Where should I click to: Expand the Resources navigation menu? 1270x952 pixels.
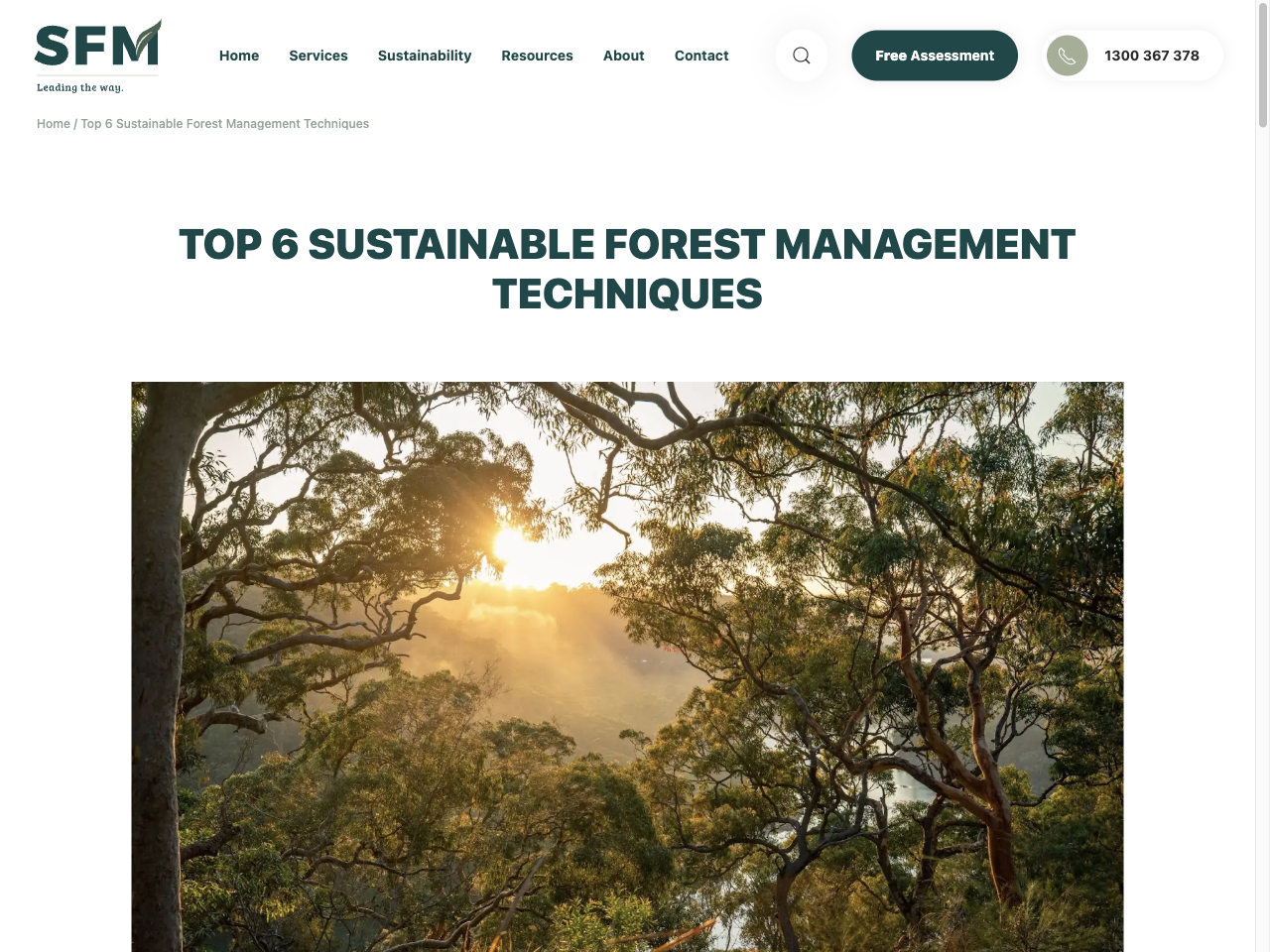click(537, 56)
